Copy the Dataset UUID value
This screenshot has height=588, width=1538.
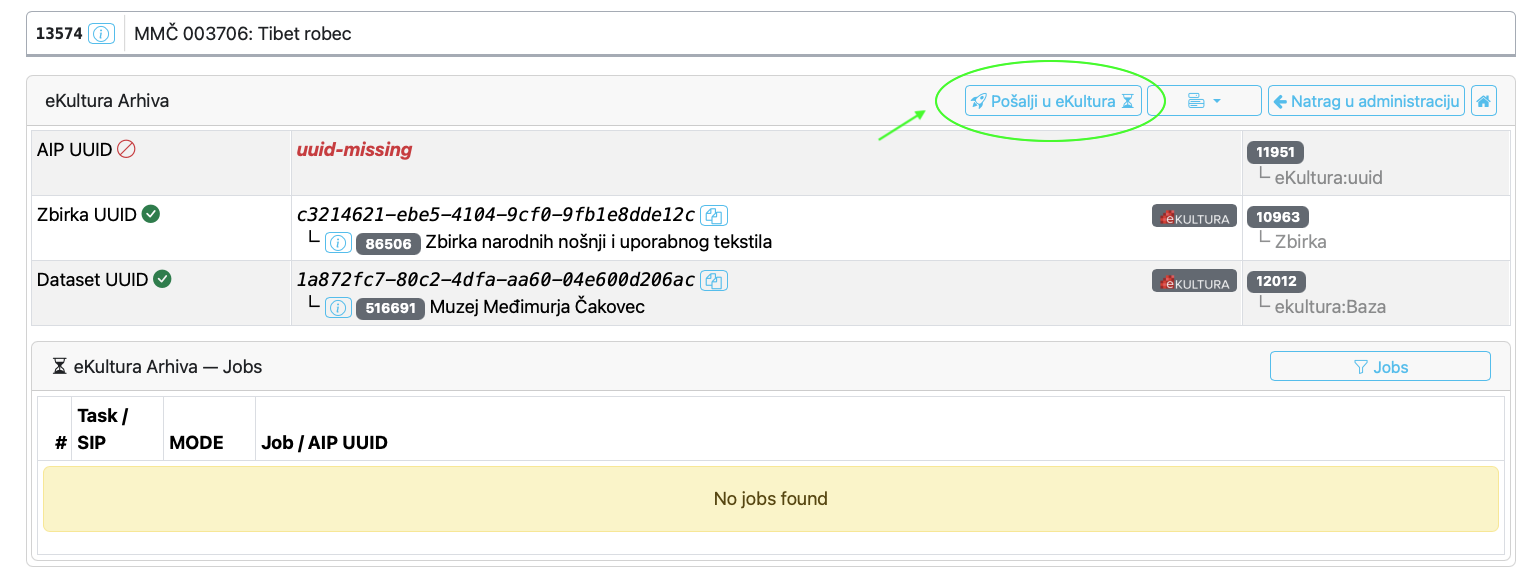coord(713,281)
